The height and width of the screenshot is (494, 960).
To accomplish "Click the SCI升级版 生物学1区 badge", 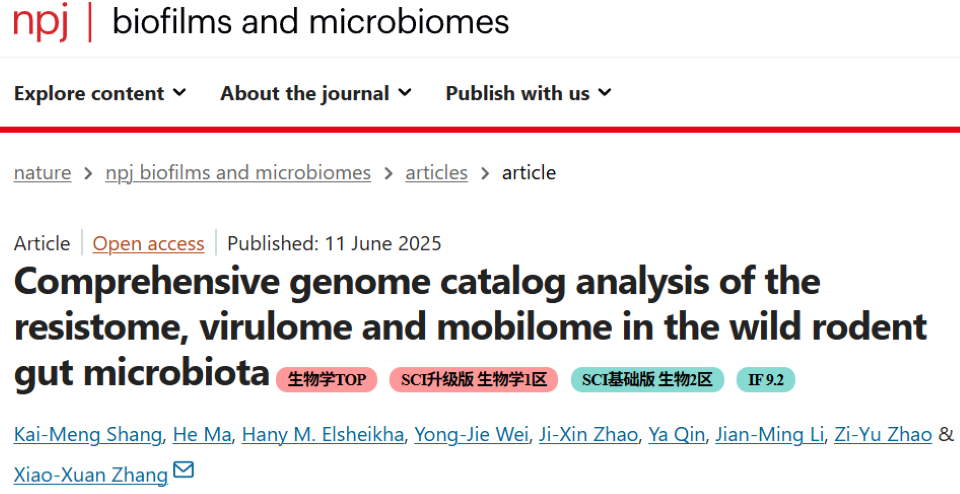I will coord(474,379).
